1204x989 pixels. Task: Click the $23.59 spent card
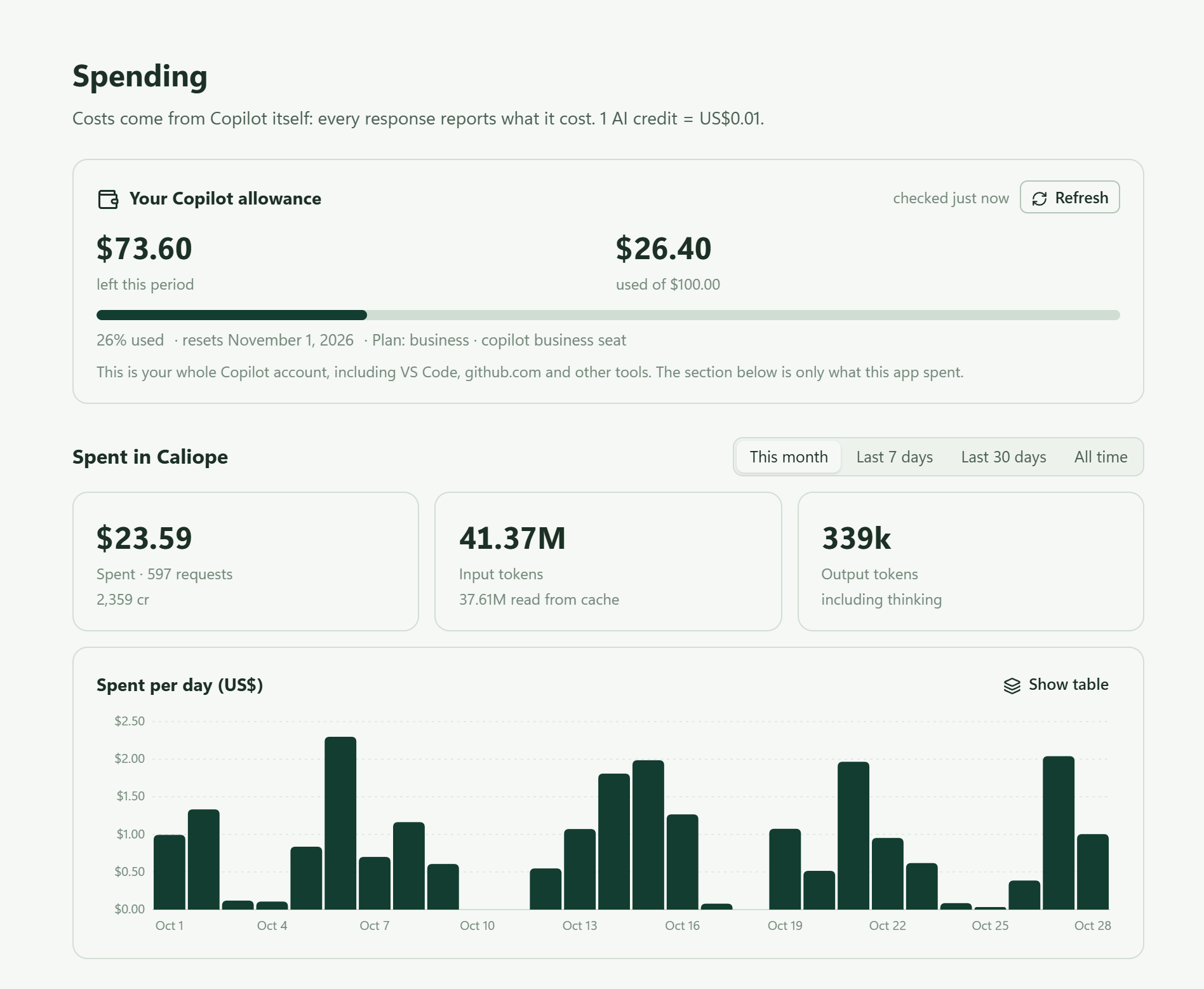tap(246, 562)
